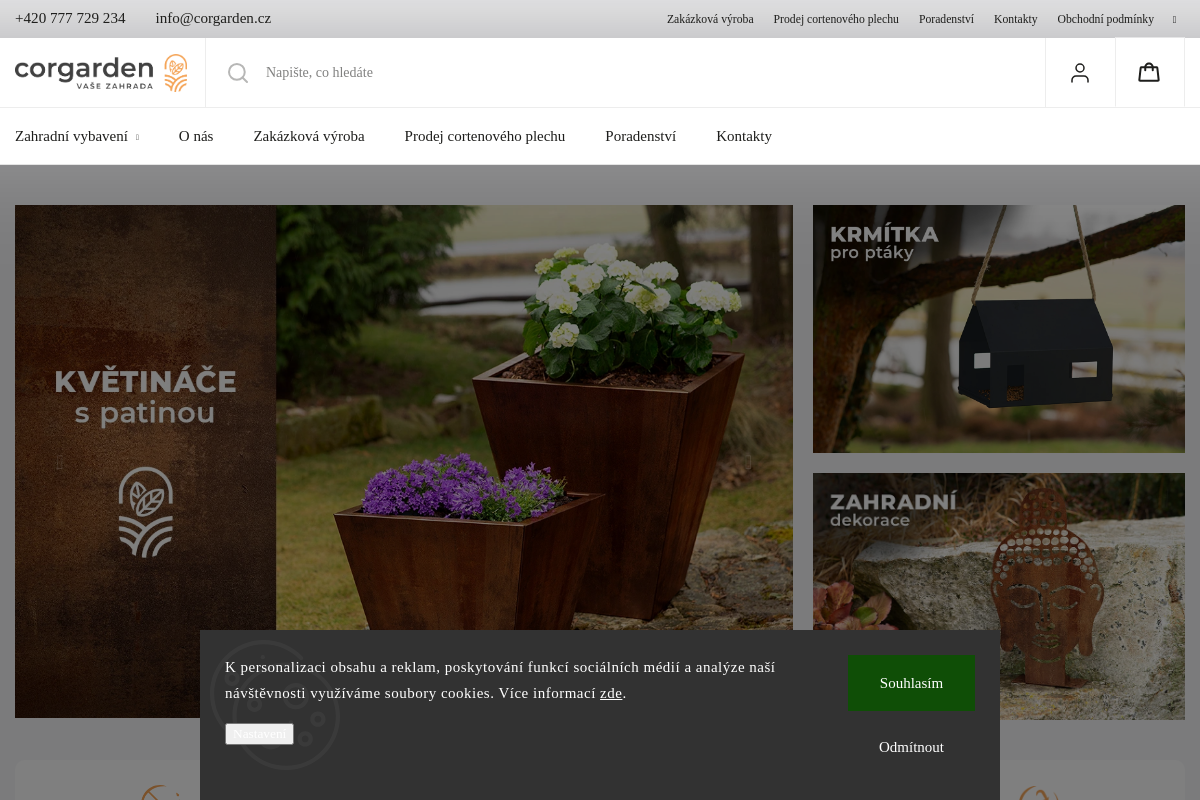1200x800 pixels.
Task: Decline cookies with Odmítnout
Action: (911, 747)
